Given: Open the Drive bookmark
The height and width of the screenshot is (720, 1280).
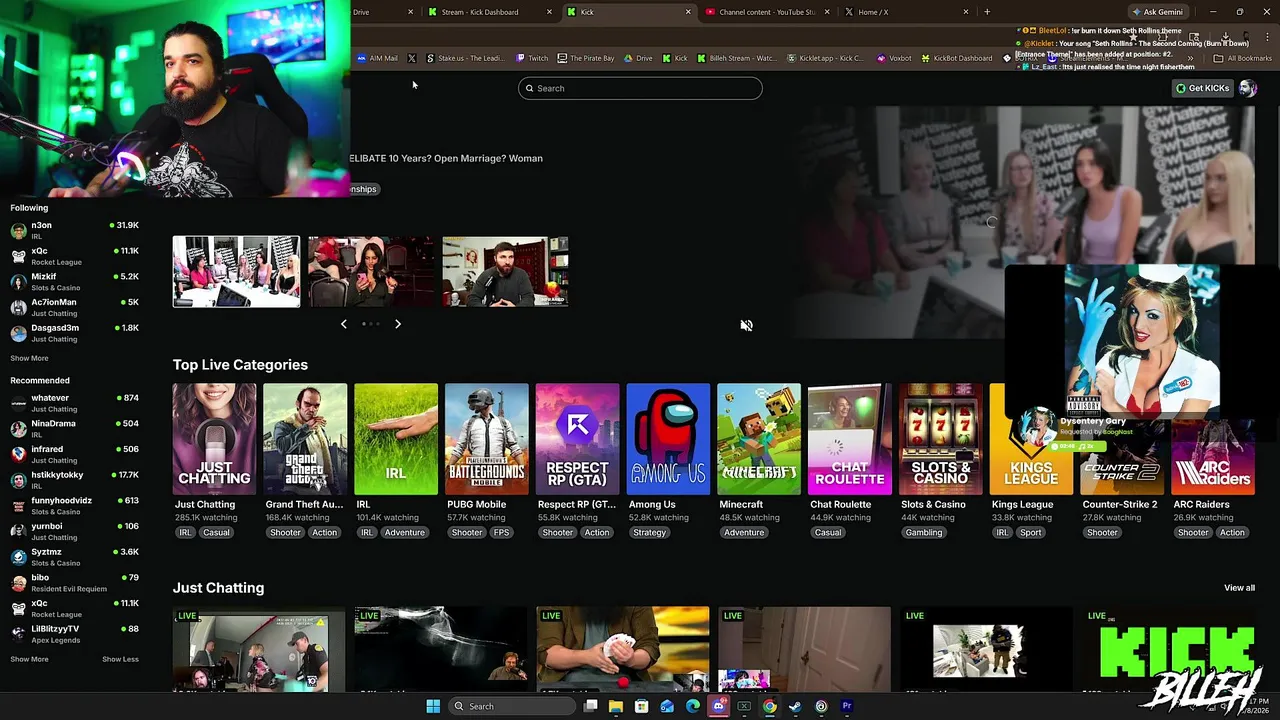Looking at the screenshot, I should pyautogui.click(x=638, y=58).
